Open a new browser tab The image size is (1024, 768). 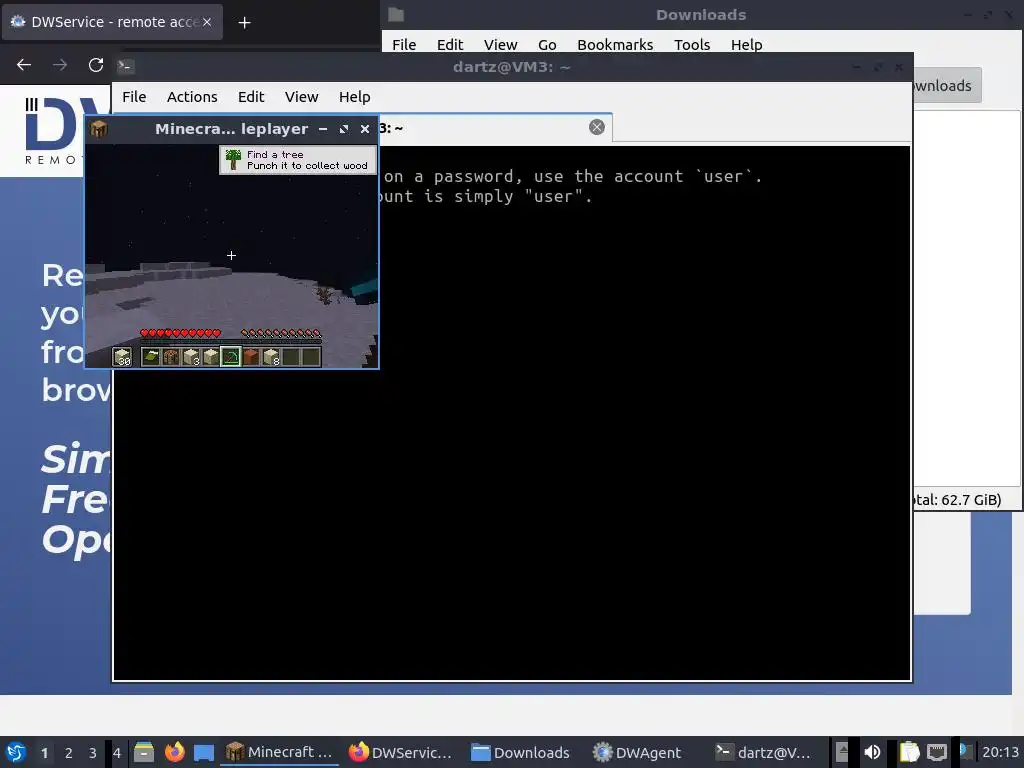244,23
